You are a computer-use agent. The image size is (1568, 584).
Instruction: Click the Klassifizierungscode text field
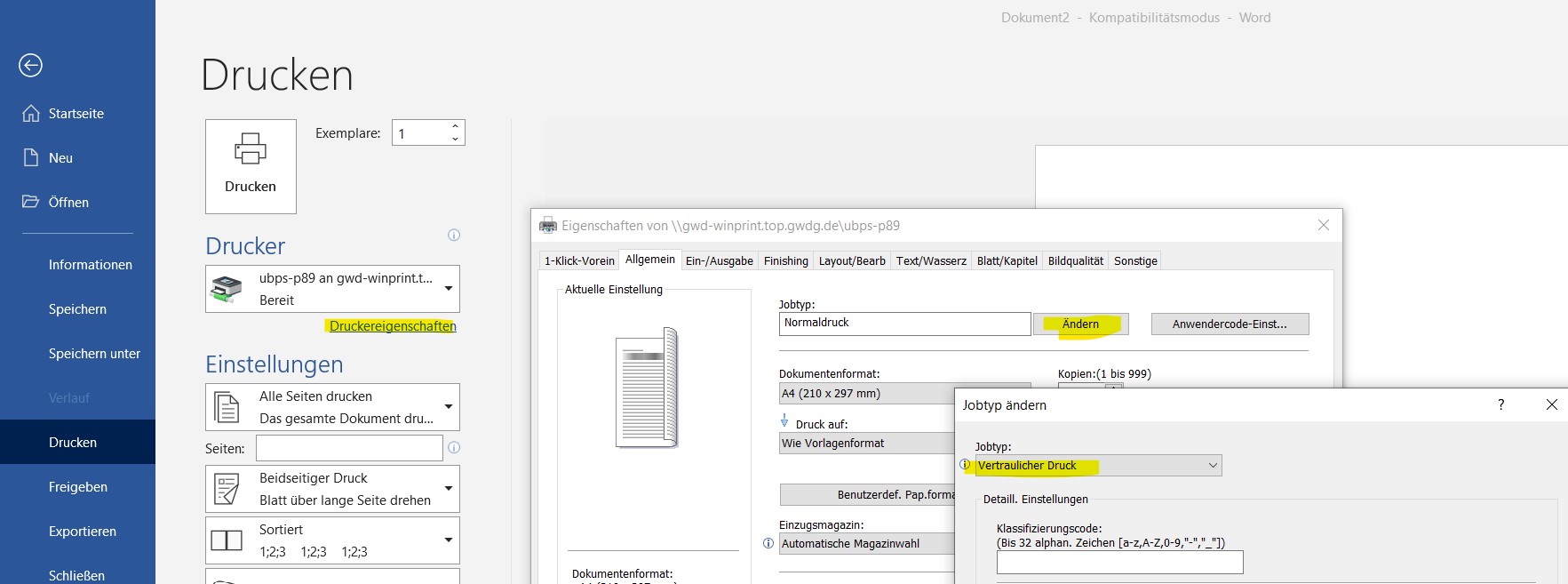click(1119, 563)
